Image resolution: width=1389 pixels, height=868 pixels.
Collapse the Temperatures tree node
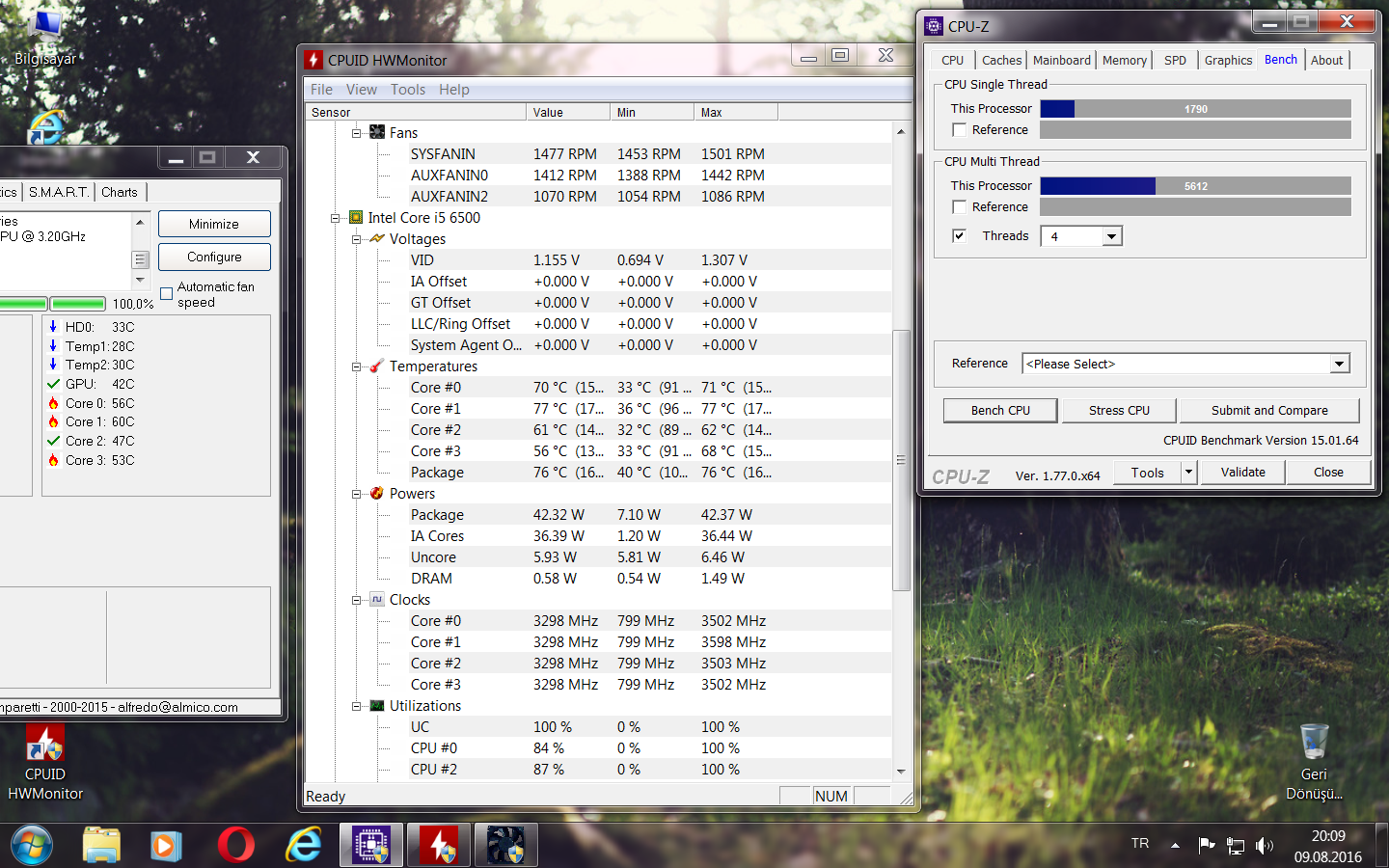click(x=356, y=366)
